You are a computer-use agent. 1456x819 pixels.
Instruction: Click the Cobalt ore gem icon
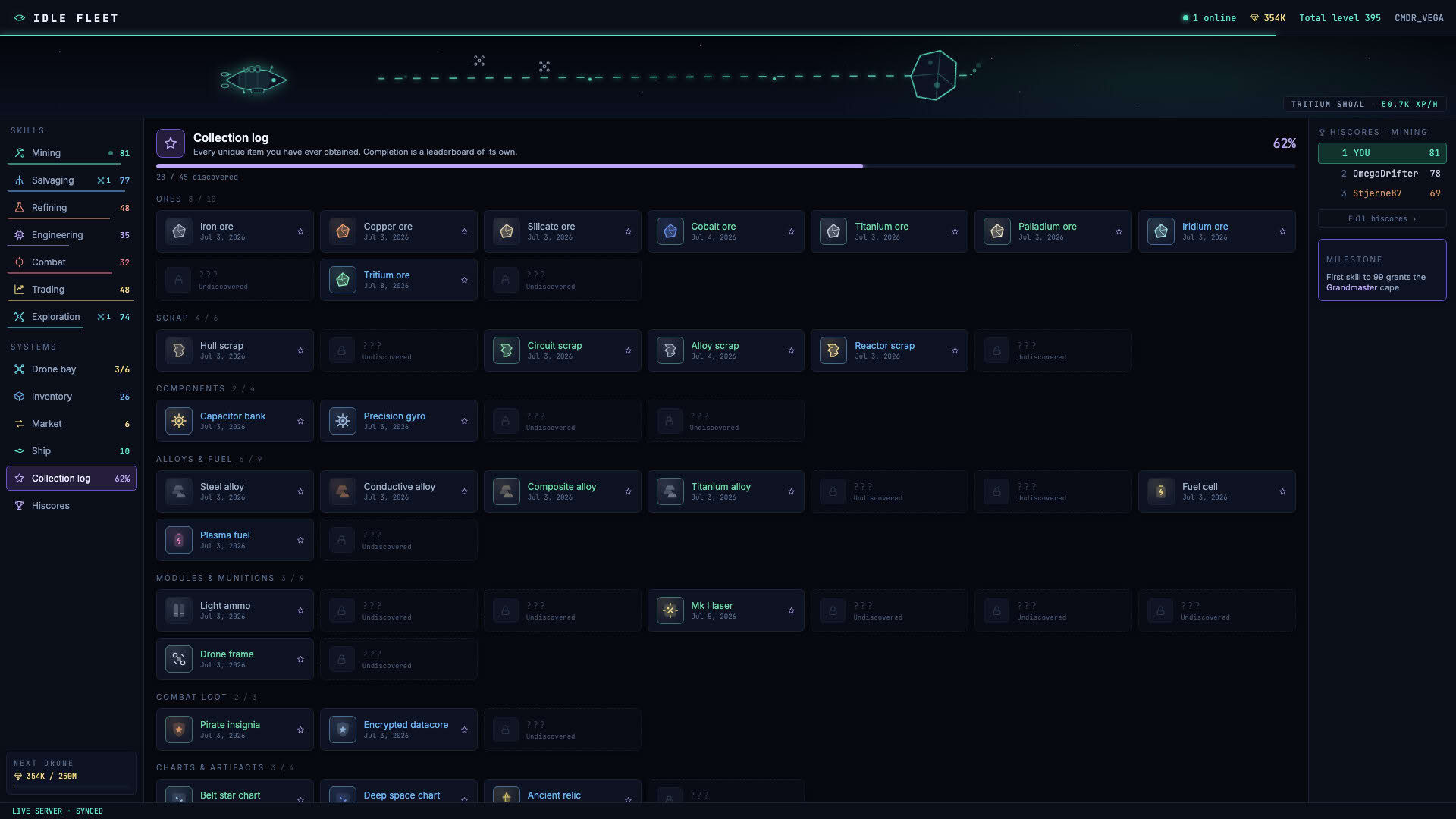[670, 231]
